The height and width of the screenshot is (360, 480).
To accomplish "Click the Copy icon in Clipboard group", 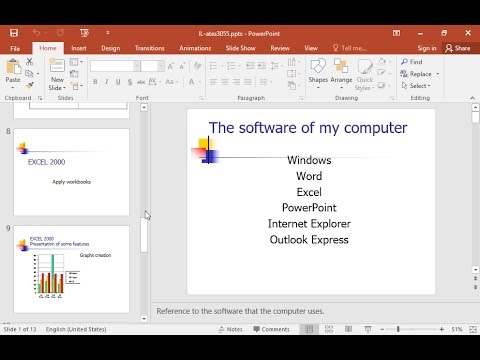I will tap(29, 73).
